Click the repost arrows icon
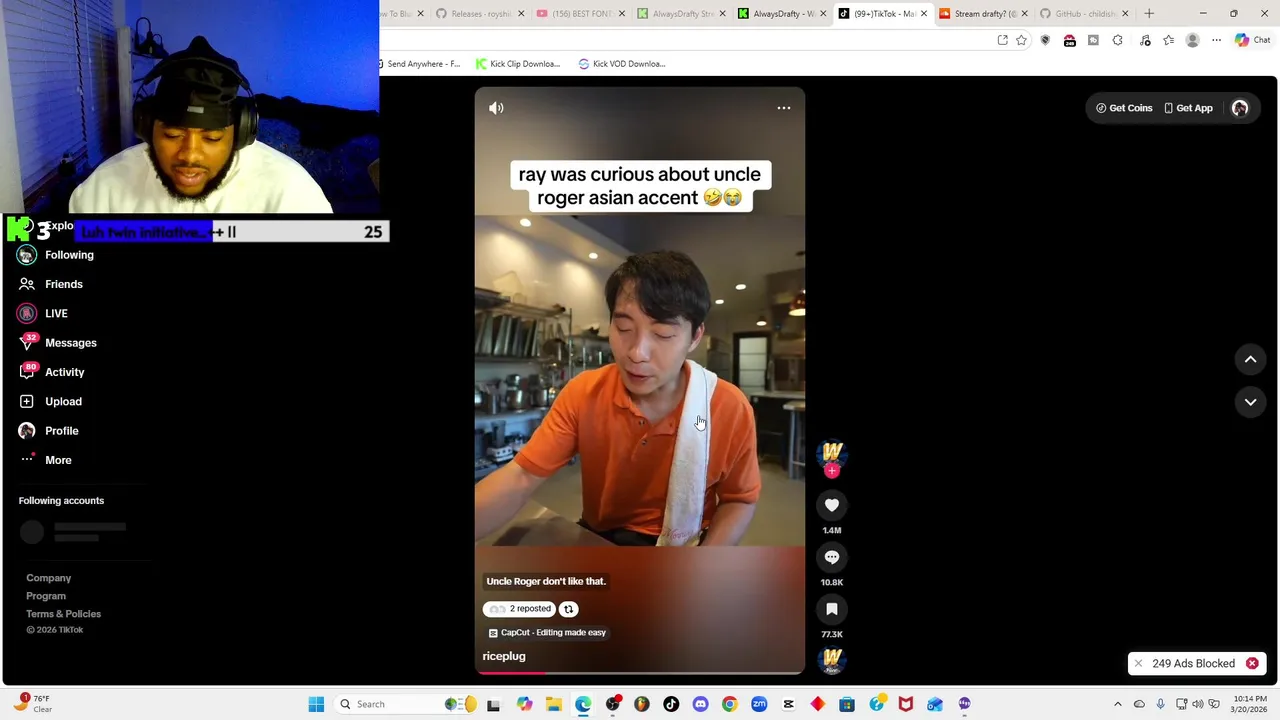1280x720 pixels. pyautogui.click(x=568, y=609)
